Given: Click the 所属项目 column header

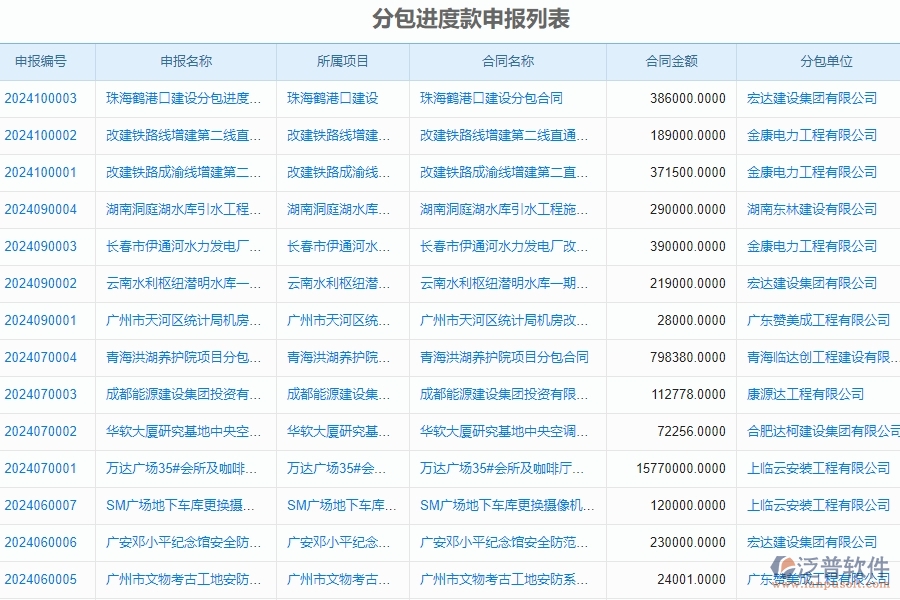Looking at the screenshot, I should (x=343, y=61).
